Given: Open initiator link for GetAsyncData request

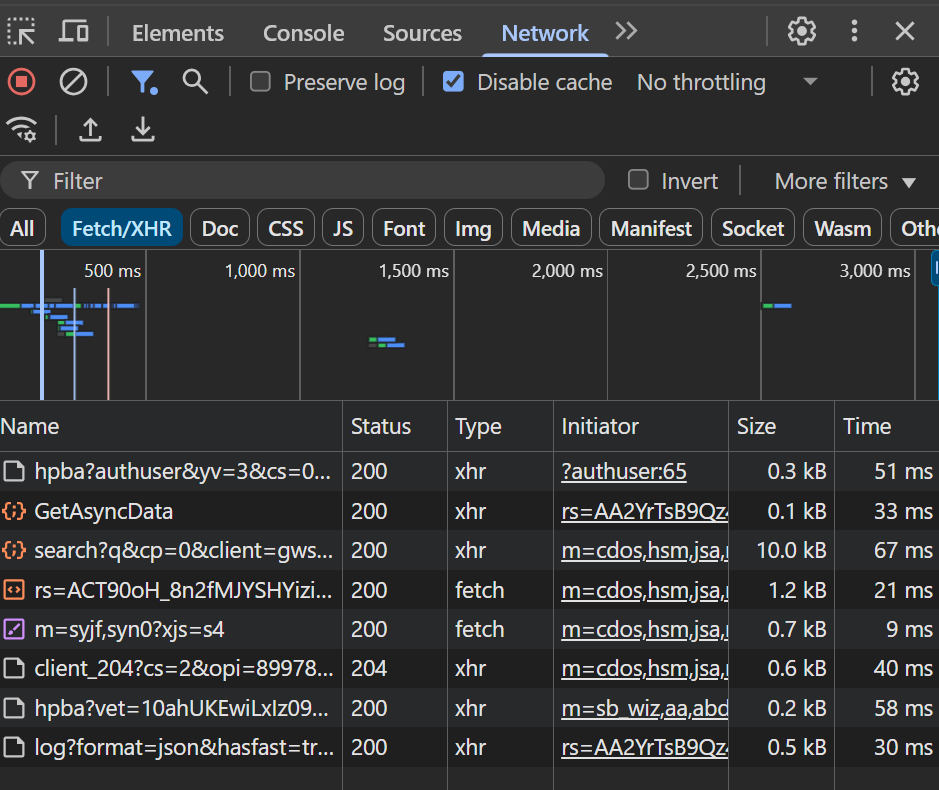Looking at the screenshot, I should point(644,511).
